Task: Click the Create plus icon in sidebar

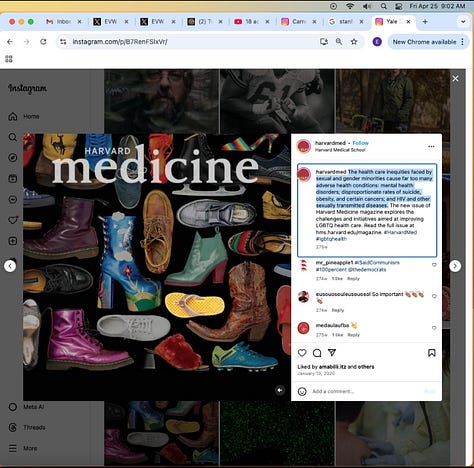Action: click(13, 241)
